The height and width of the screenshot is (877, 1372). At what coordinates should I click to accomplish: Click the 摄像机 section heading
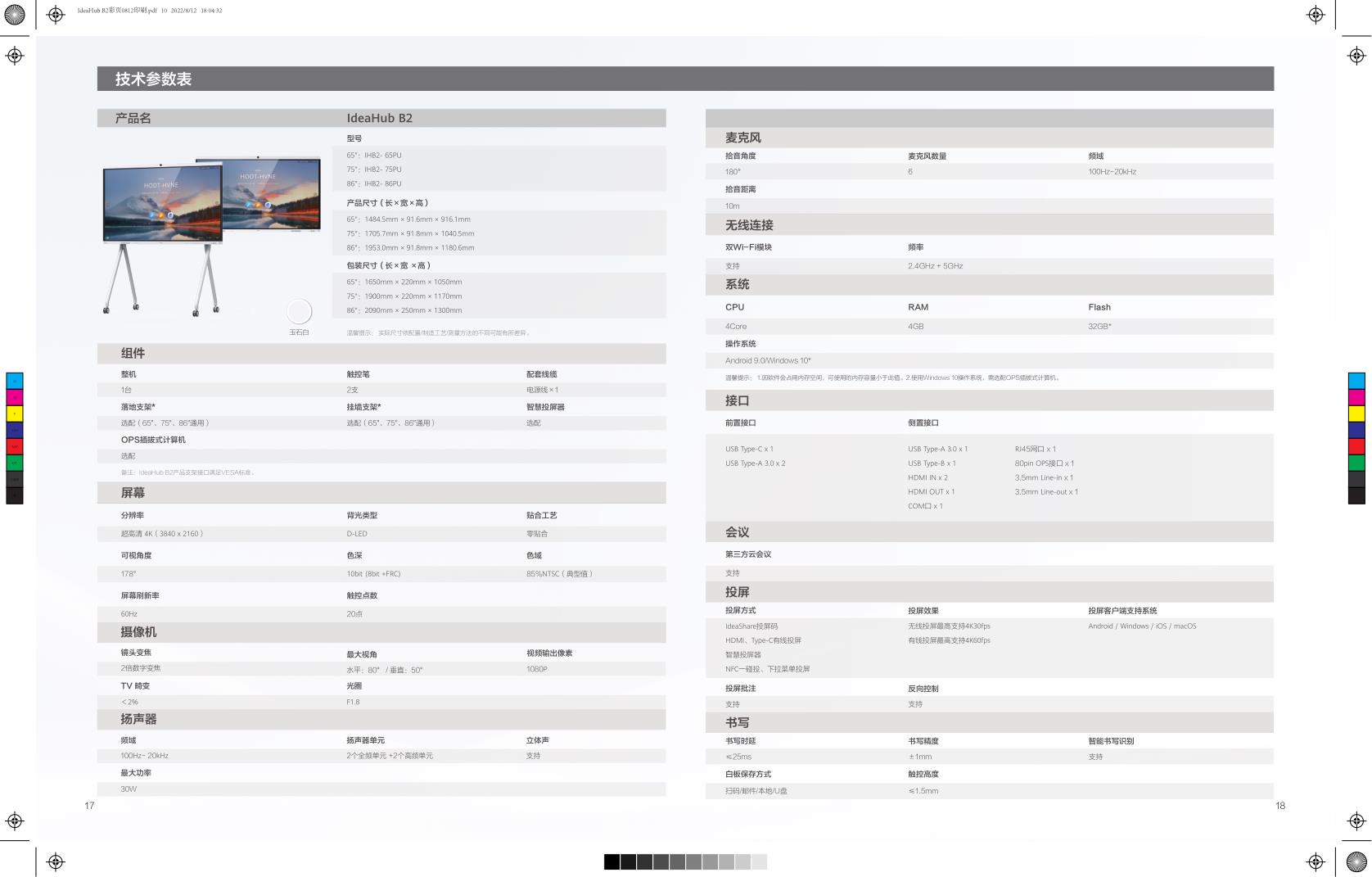coord(138,631)
